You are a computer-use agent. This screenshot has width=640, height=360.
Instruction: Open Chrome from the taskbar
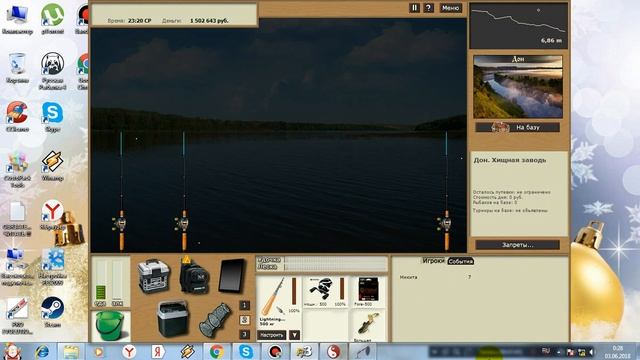pyautogui.click(x=217, y=351)
